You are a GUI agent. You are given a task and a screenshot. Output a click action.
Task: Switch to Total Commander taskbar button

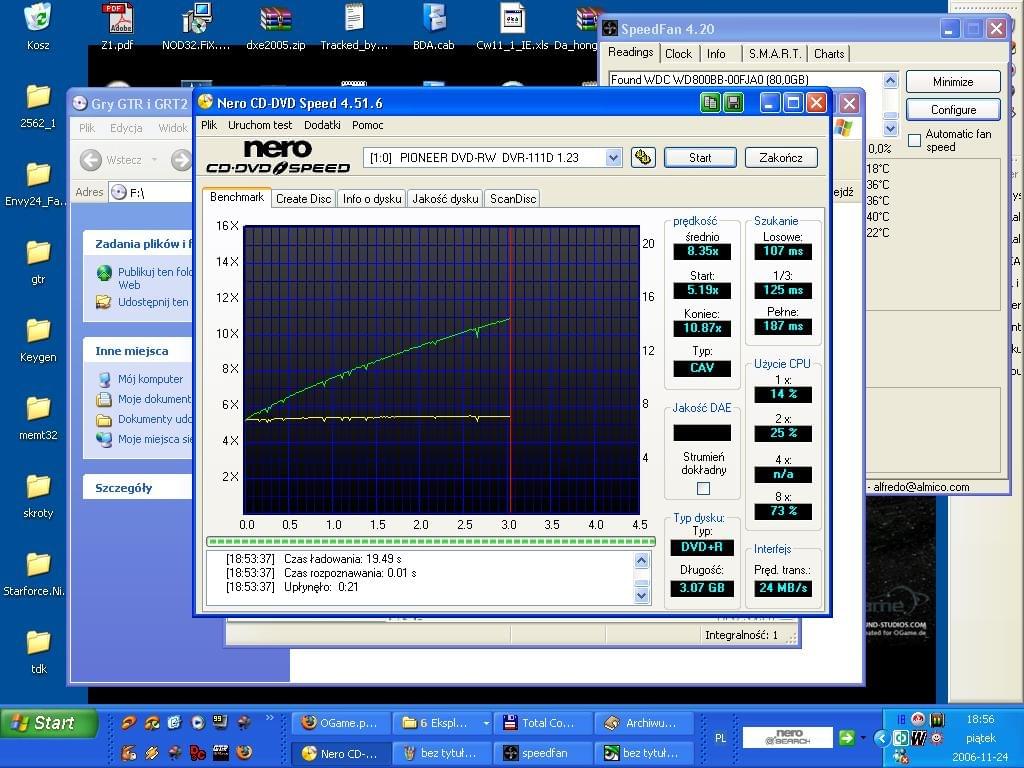point(543,723)
